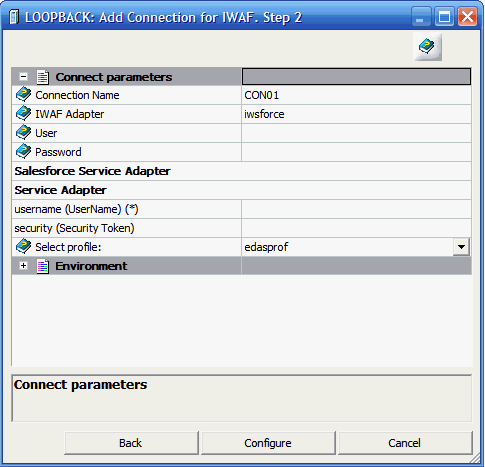Click application icon in title bar
The width and height of the screenshot is (485, 467).
click(x=14, y=17)
